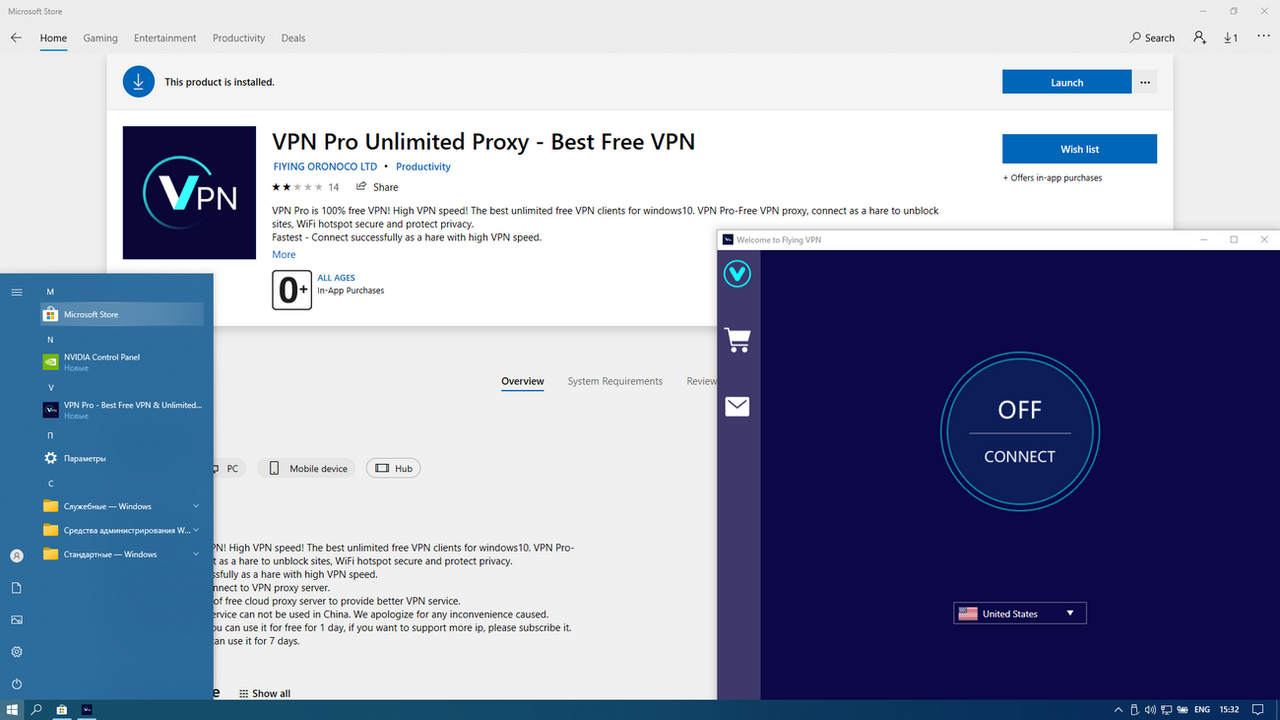Open the ALL AGES rating link

pos(336,278)
